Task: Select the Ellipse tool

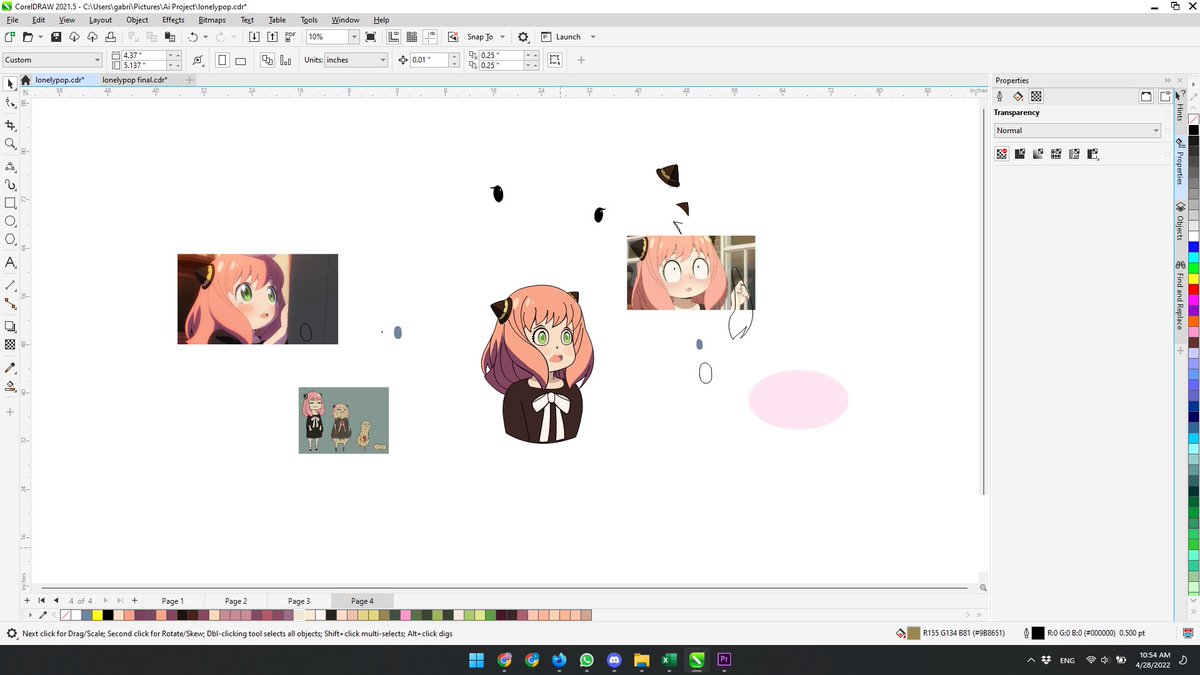Action: [10, 221]
